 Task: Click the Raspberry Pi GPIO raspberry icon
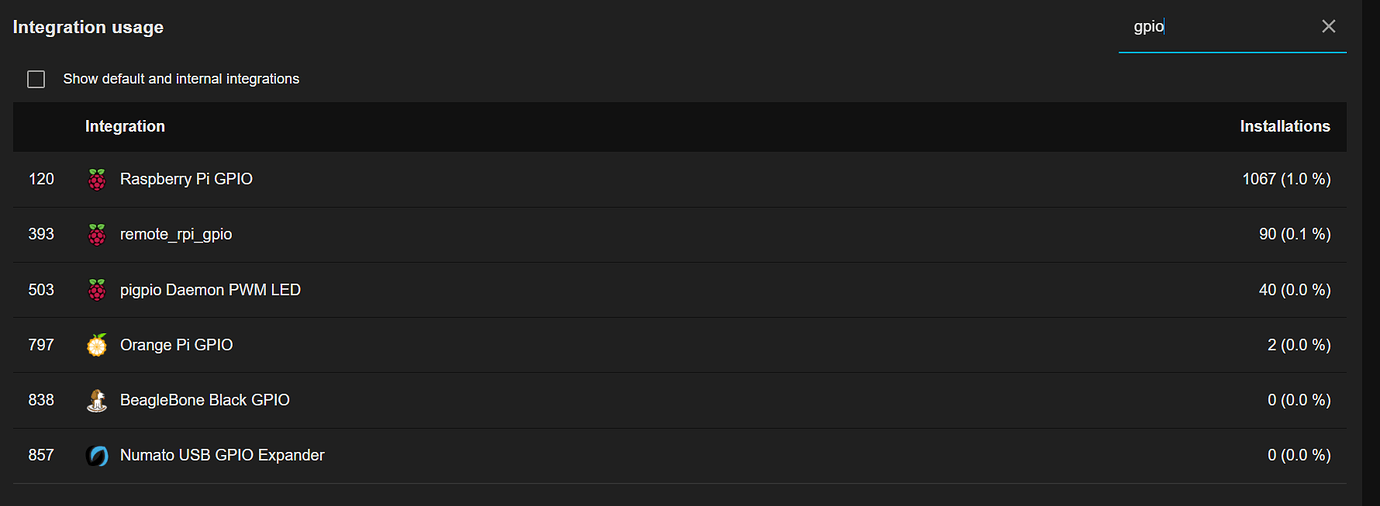pos(96,180)
